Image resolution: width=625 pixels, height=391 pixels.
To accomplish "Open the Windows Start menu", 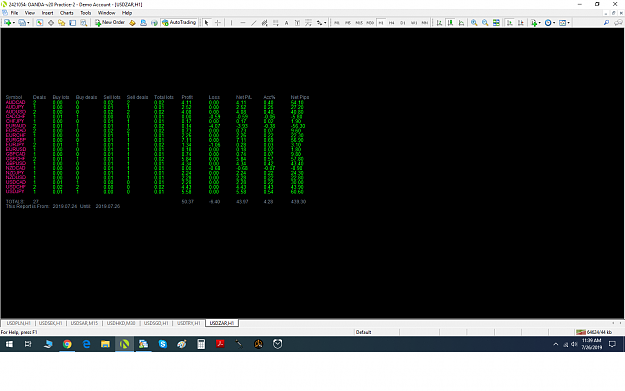I will [9, 344].
